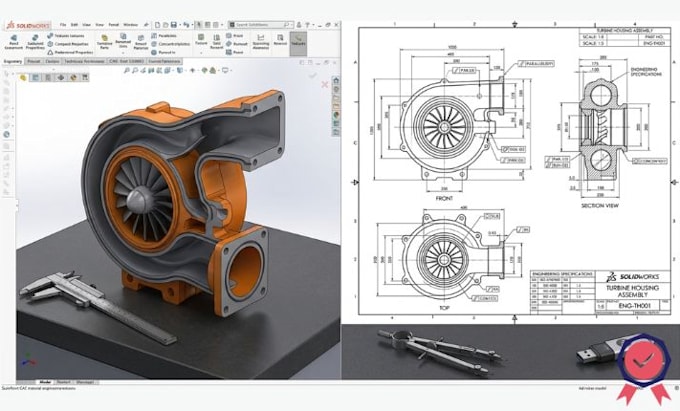Save the model with the floppy disk icon

click(x=173, y=25)
